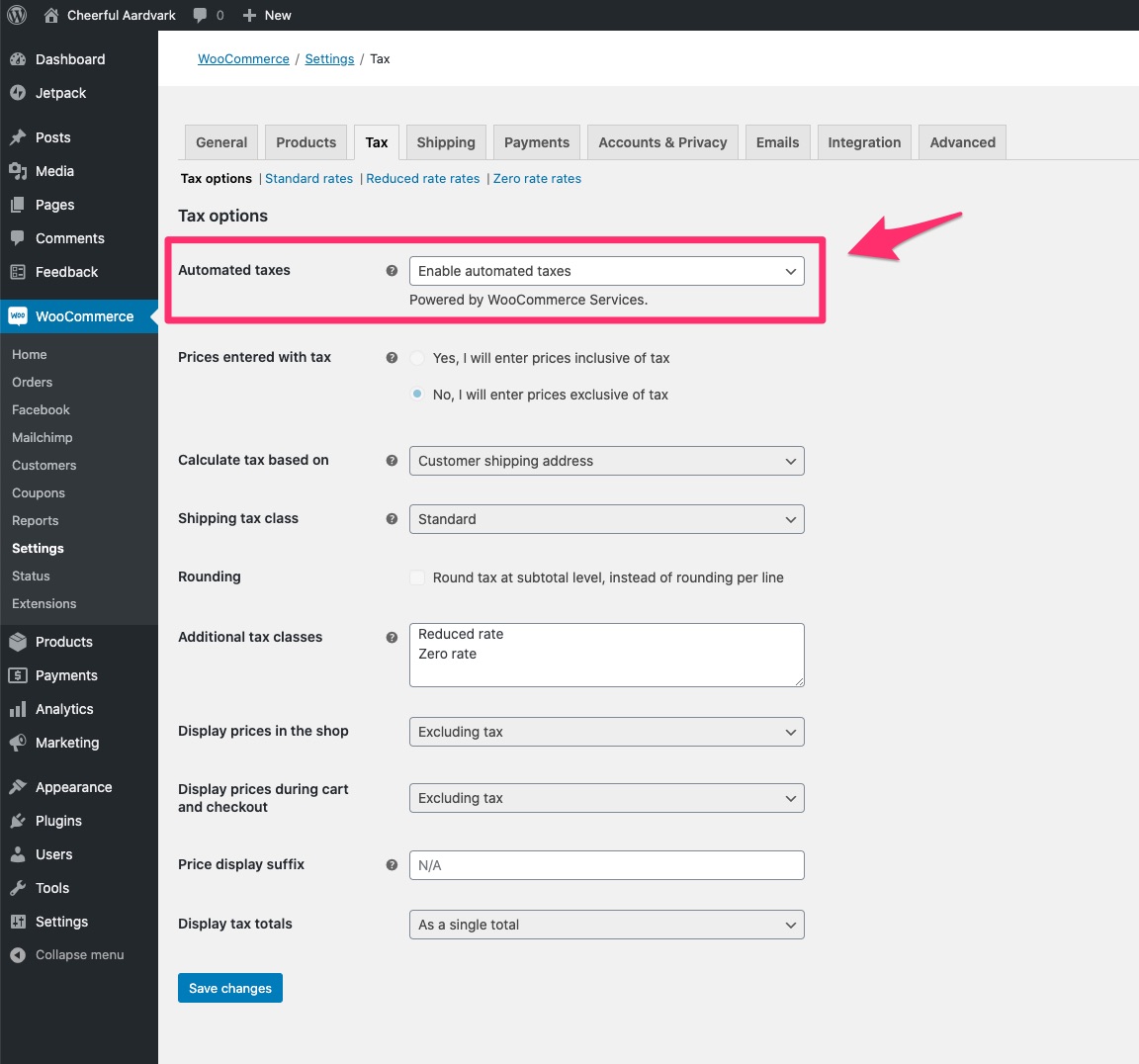1139x1064 pixels.
Task: Click the Pages icon in sidebar
Action: (x=18, y=205)
